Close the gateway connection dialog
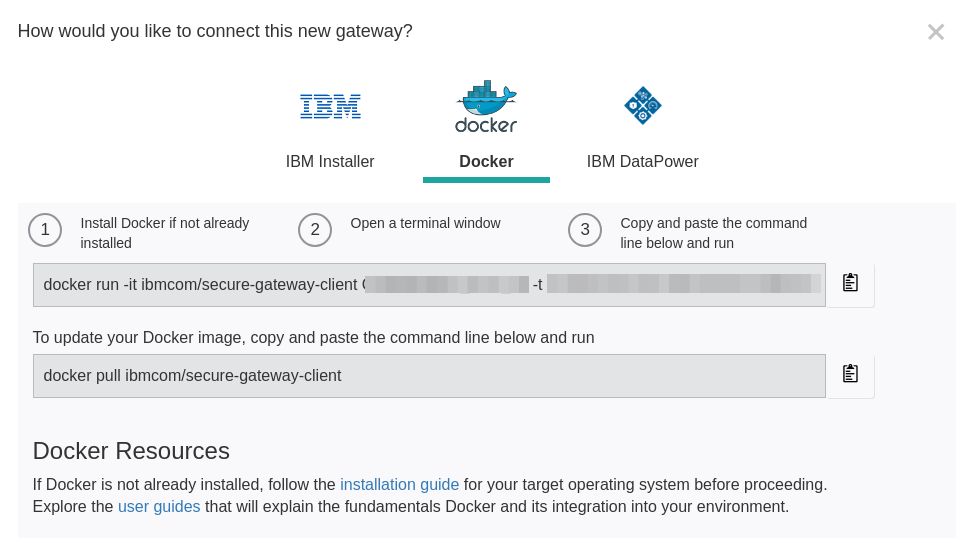Image resolution: width=970 pixels, height=543 pixels. click(x=935, y=32)
